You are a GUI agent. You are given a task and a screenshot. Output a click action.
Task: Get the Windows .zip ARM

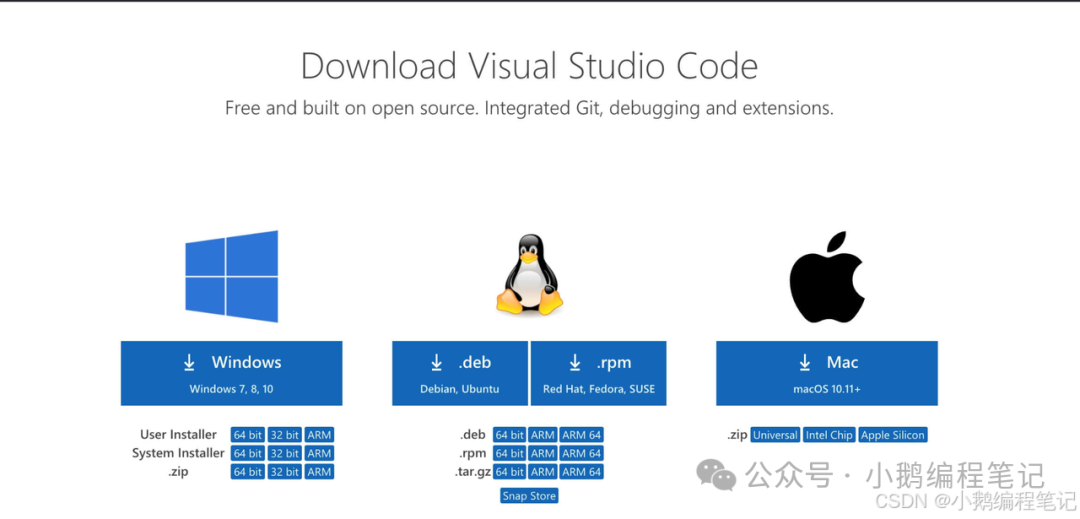320,472
